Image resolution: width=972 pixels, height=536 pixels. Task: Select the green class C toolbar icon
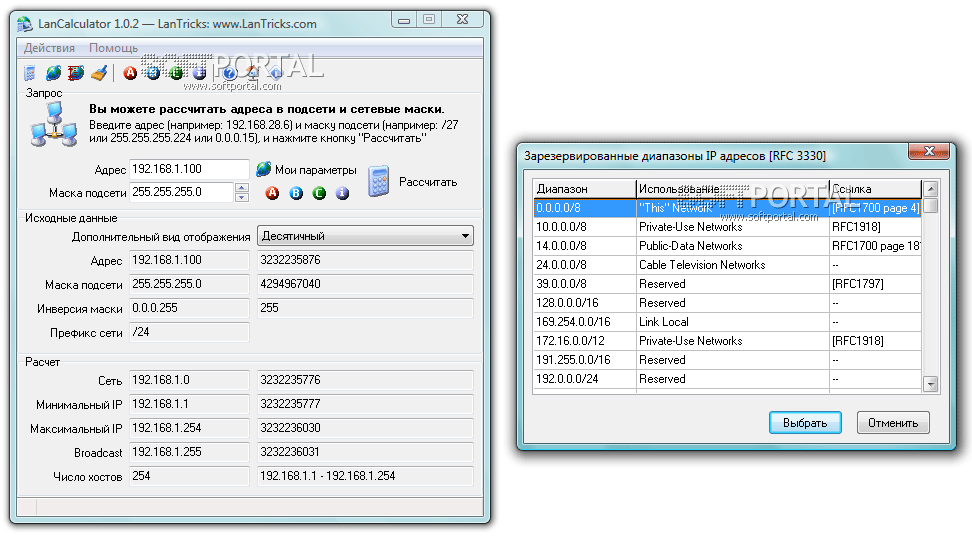tap(176, 73)
